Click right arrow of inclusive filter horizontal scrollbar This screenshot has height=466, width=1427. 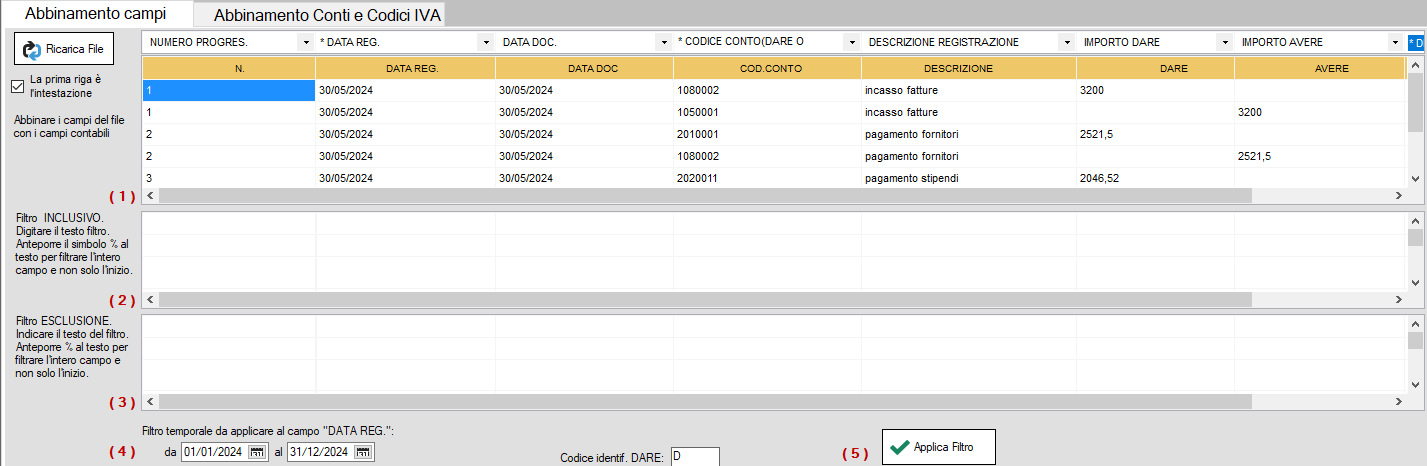coord(1398,299)
